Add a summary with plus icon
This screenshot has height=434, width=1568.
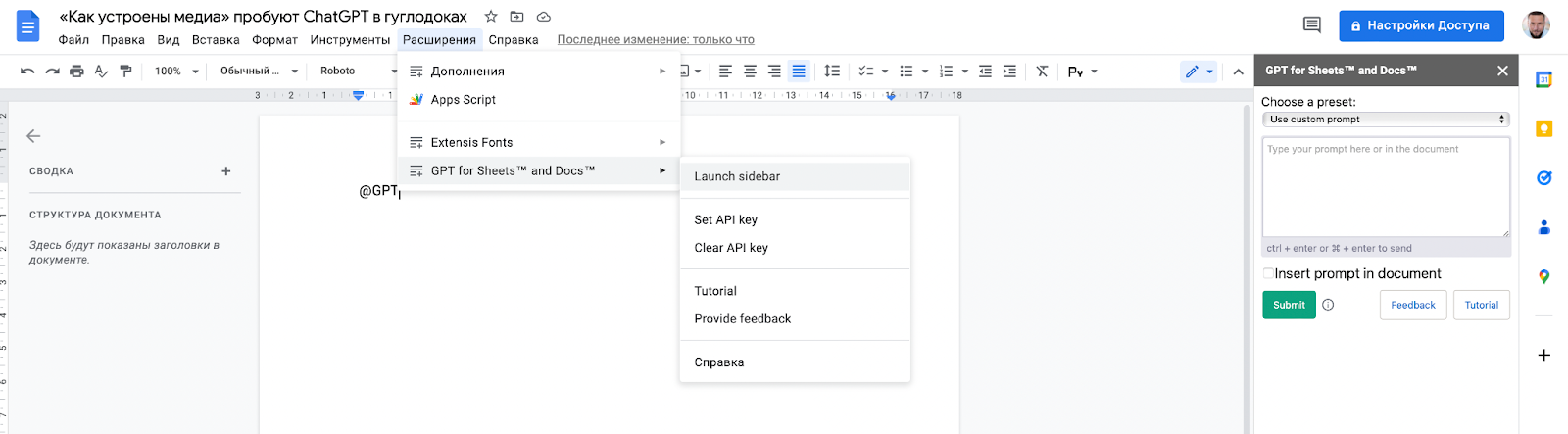(x=226, y=171)
